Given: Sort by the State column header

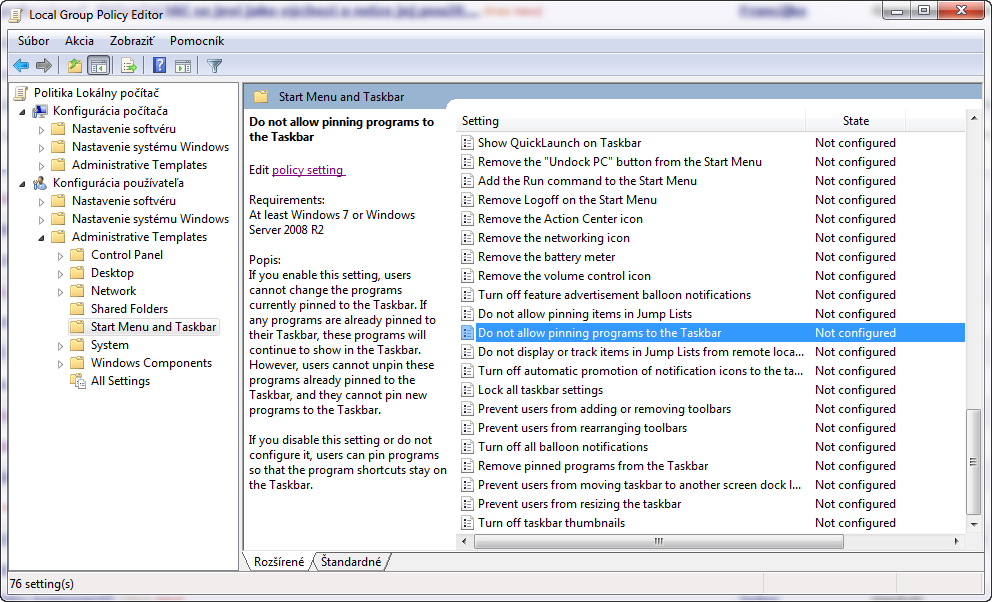Looking at the screenshot, I should point(855,121).
